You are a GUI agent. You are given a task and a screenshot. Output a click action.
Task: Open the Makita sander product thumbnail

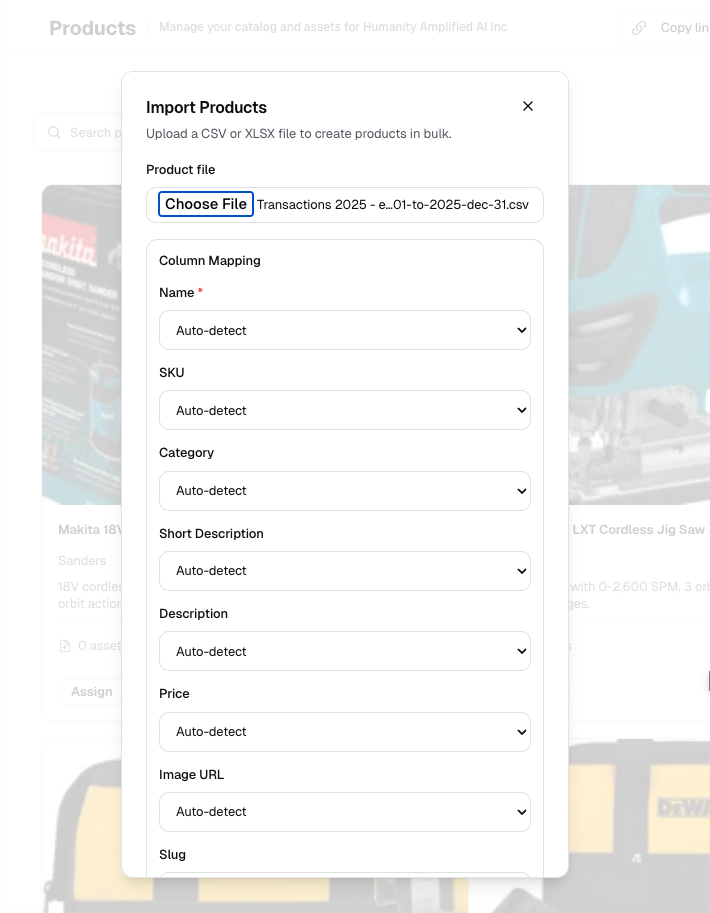point(82,345)
